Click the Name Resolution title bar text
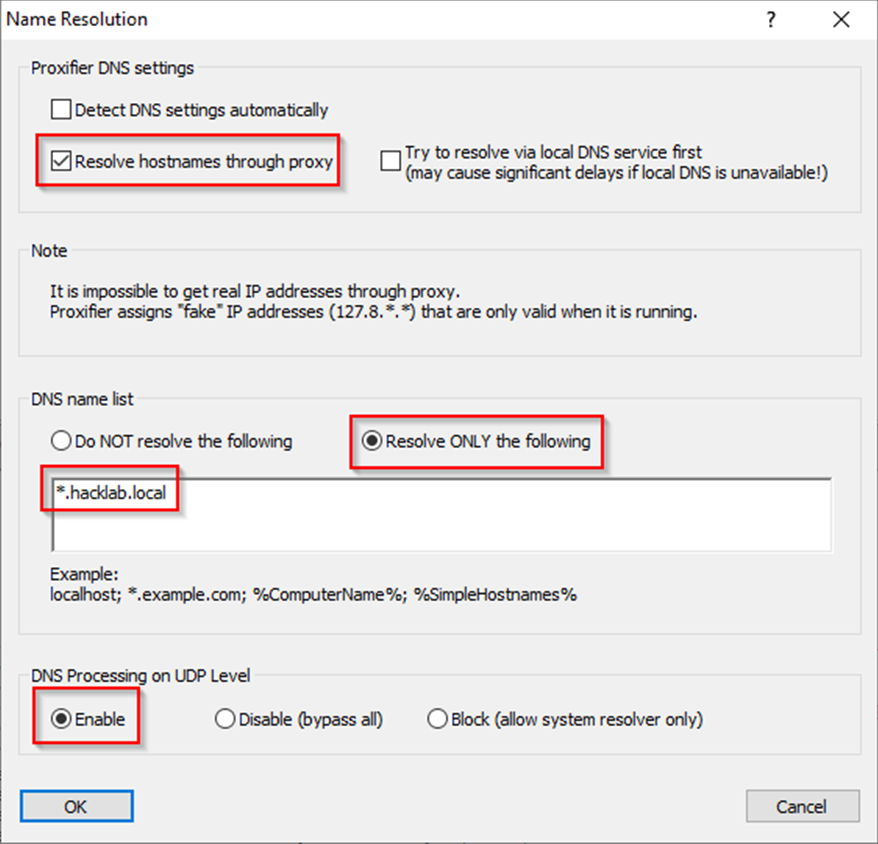 click(x=77, y=20)
